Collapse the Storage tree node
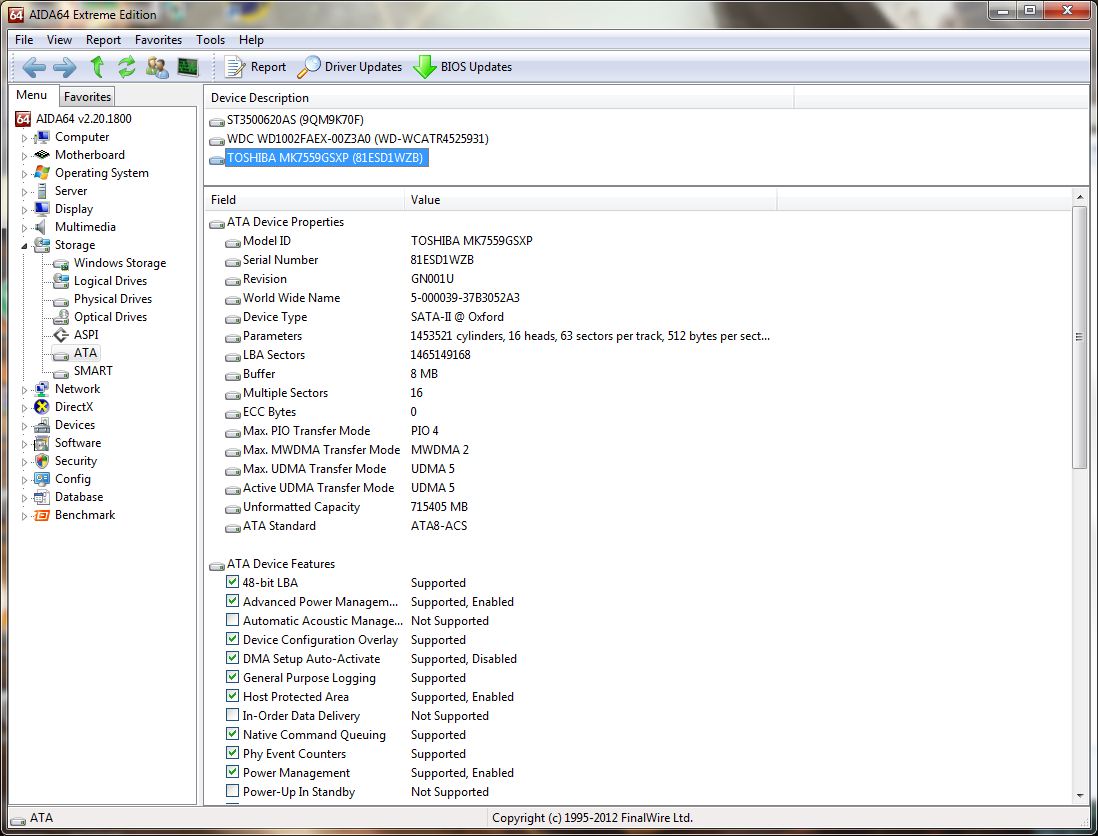This screenshot has height=836, width=1098. pyautogui.click(x=24, y=246)
